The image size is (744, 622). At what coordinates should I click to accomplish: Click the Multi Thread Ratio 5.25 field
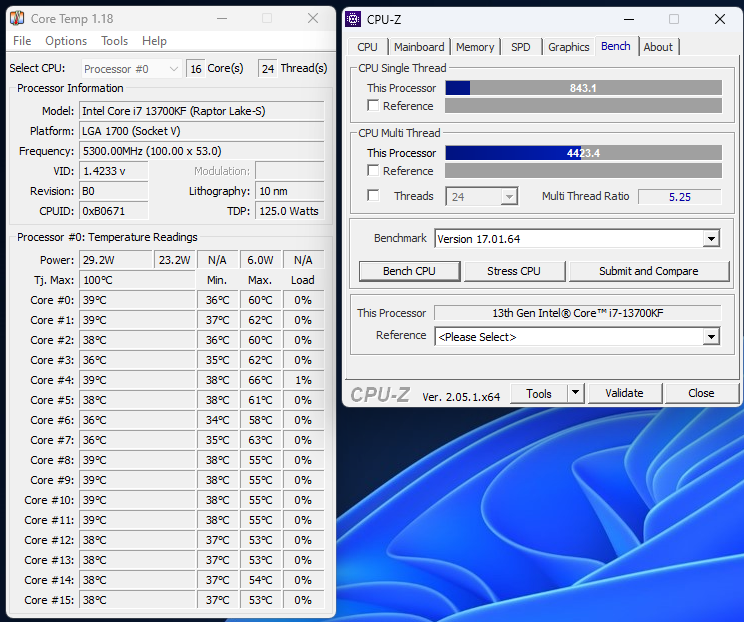(679, 196)
